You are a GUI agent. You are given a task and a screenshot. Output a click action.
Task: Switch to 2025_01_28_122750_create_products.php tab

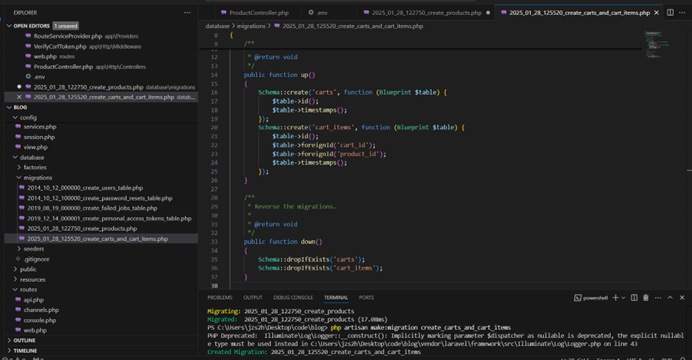click(x=426, y=13)
